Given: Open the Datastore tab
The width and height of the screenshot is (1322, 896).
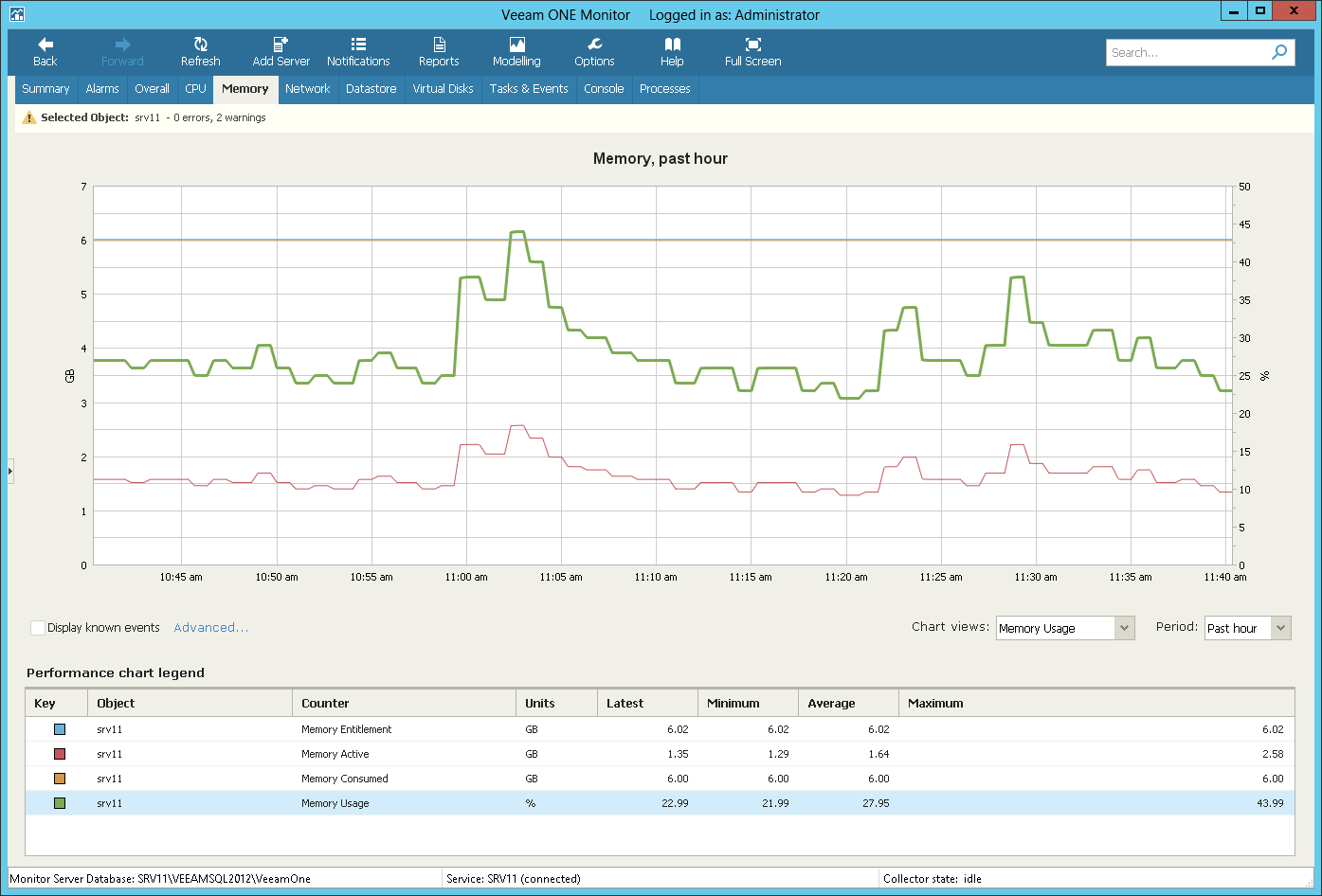Looking at the screenshot, I should [371, 89].
